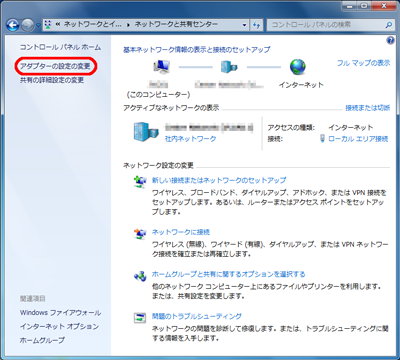
Task: Click ネットワークと共有センター breadcrumb segment
Action: point(176,25)
